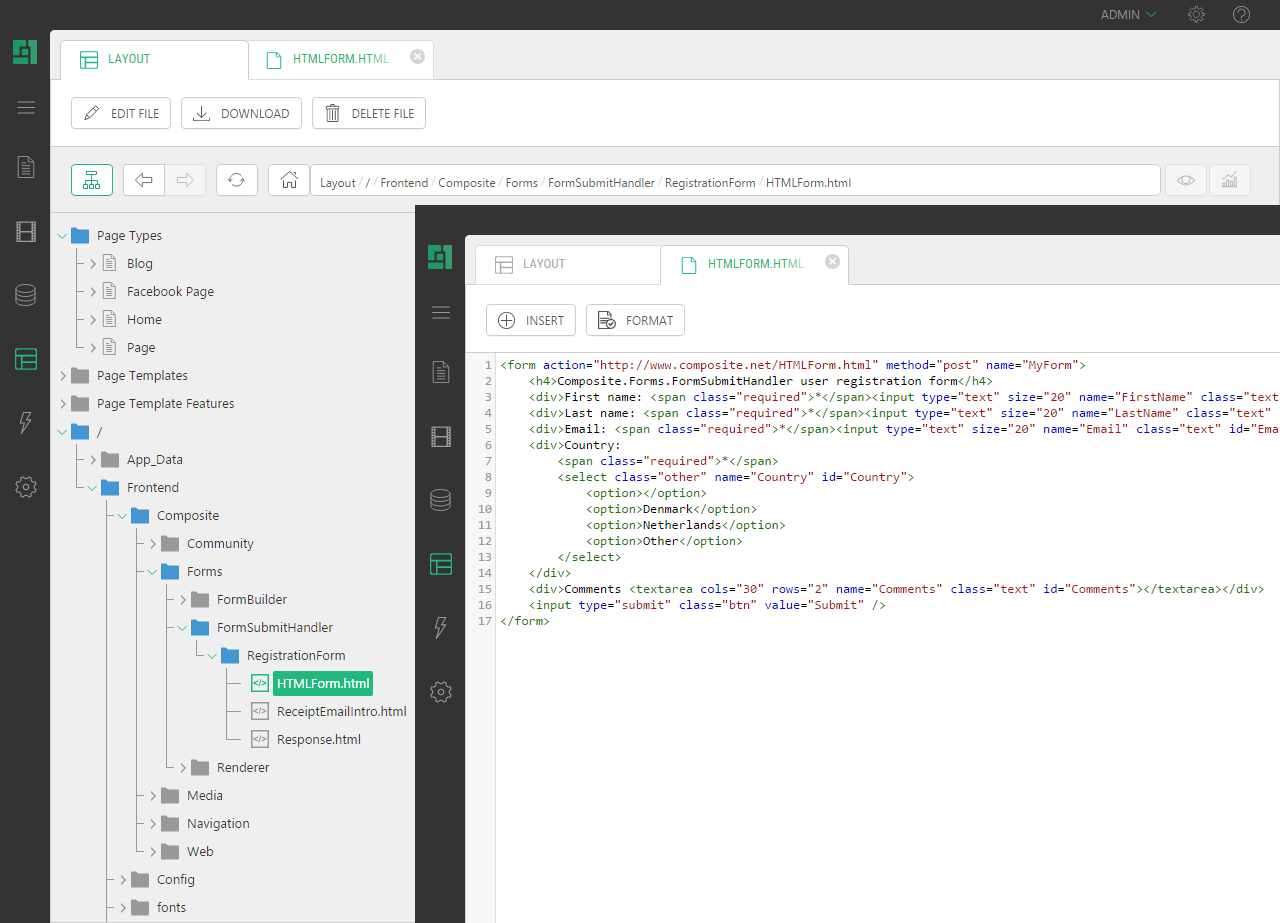1280x923 pixels.
Task: Open the Functions lightning-bolt perspective in the sidebar
Action: click(26, 422)
